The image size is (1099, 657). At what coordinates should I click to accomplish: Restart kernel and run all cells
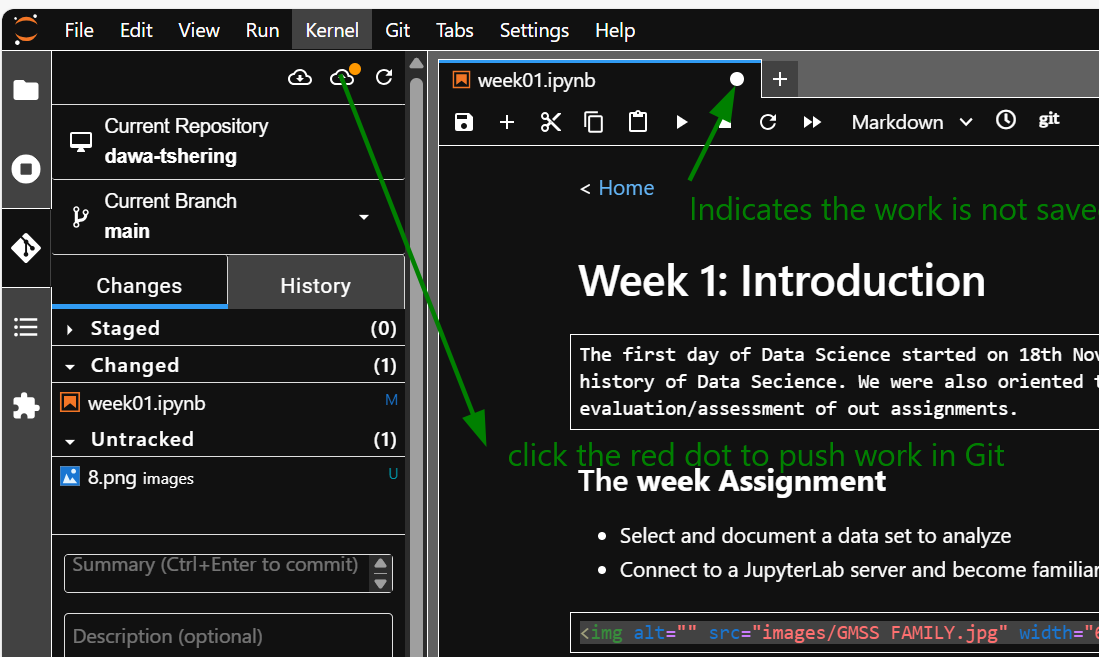(x=812, y=122)
